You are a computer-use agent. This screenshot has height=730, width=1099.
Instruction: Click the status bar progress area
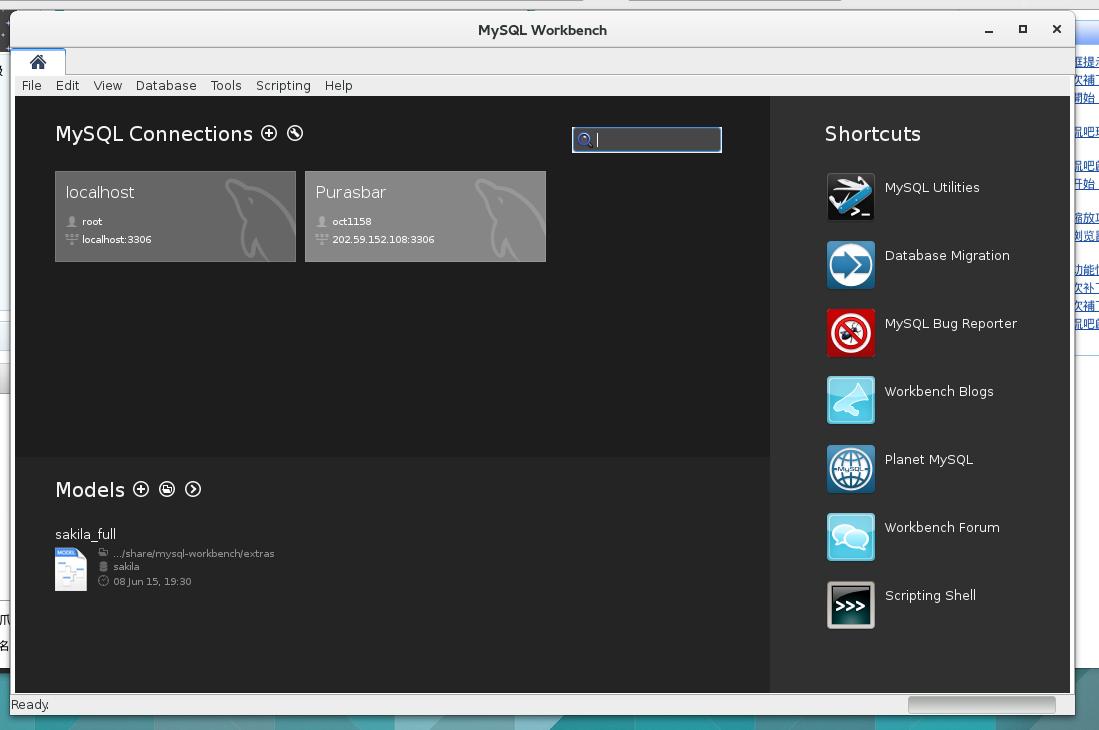pyautogui.click(x=981, y=704)
